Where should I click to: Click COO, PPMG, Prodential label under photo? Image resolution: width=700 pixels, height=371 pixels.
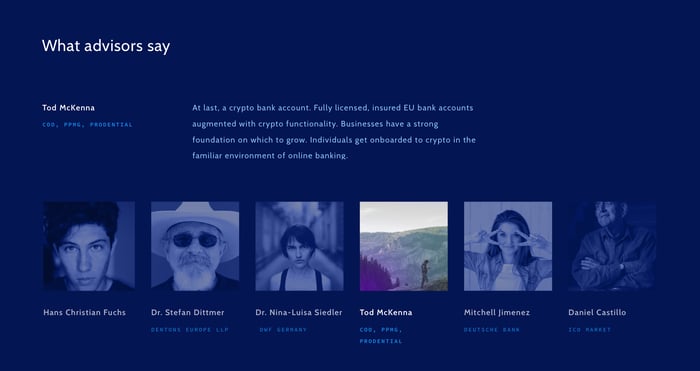381,335
